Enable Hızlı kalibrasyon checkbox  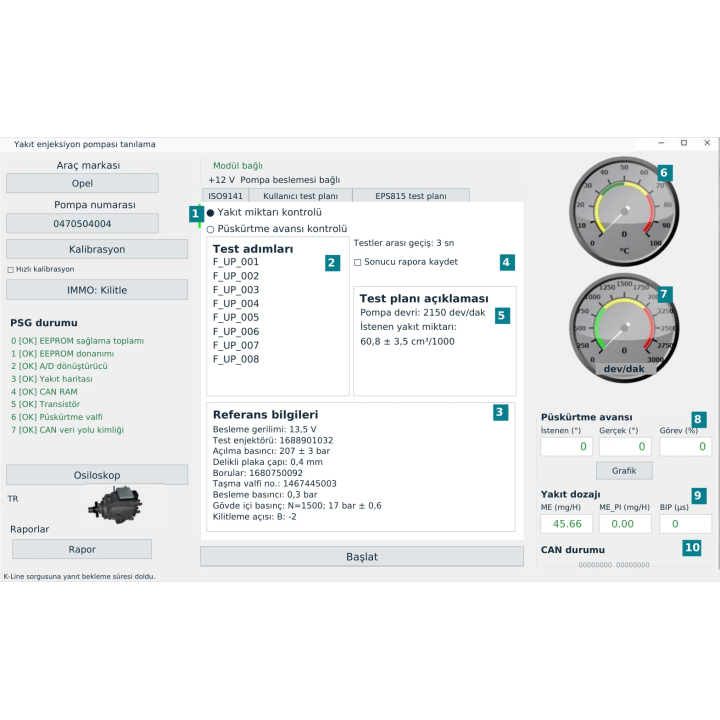pos(10,270)
